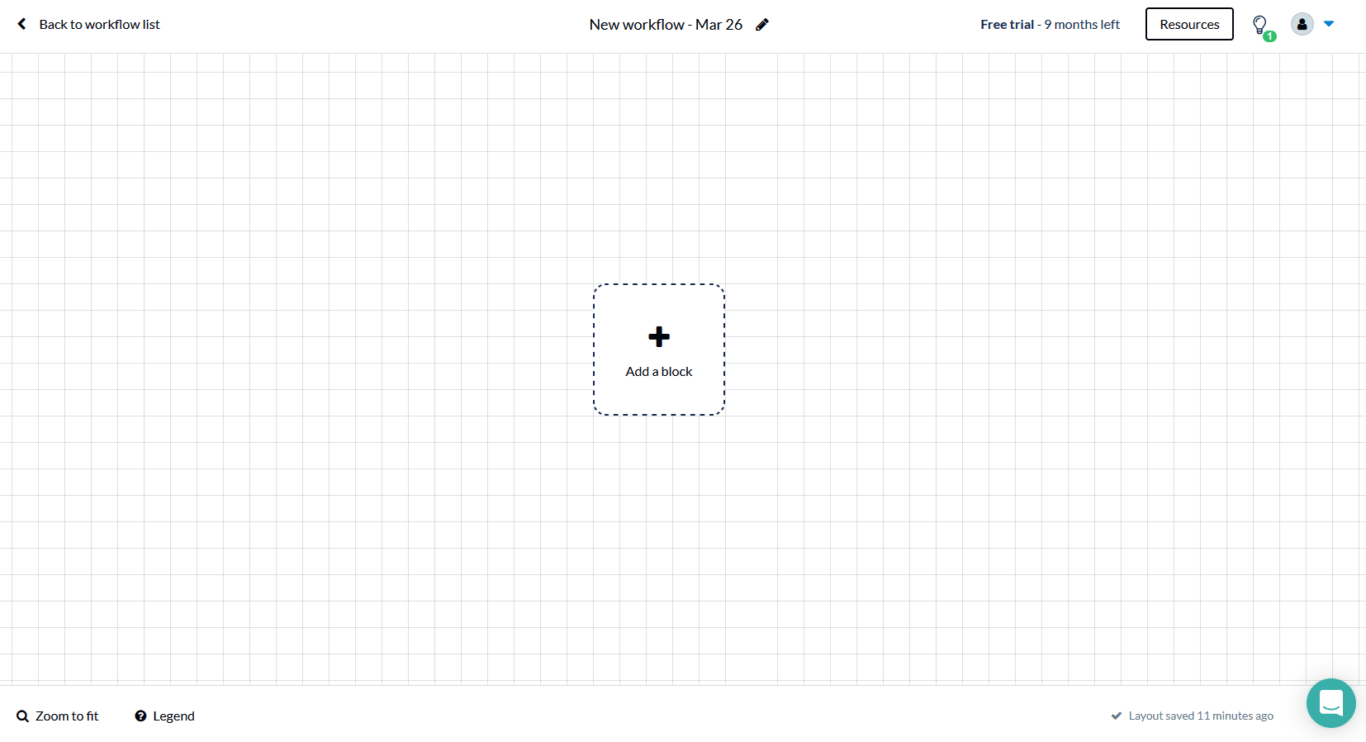Viewport: 1366px width, 742px height.
Task: Click the pencil icon to rename workflow
Action: coord(762,24)
